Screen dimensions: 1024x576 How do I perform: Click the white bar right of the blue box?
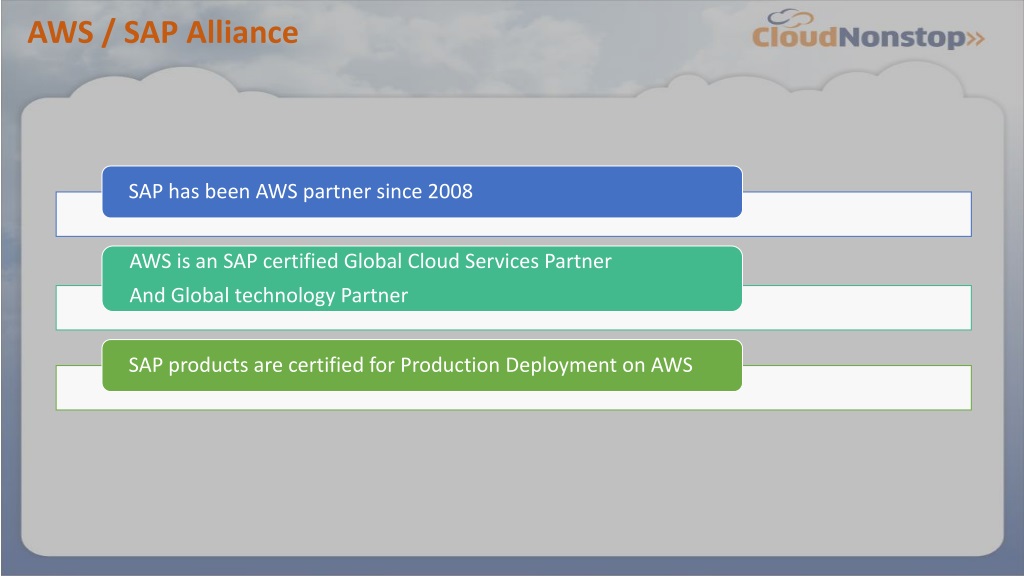[857, 214]
